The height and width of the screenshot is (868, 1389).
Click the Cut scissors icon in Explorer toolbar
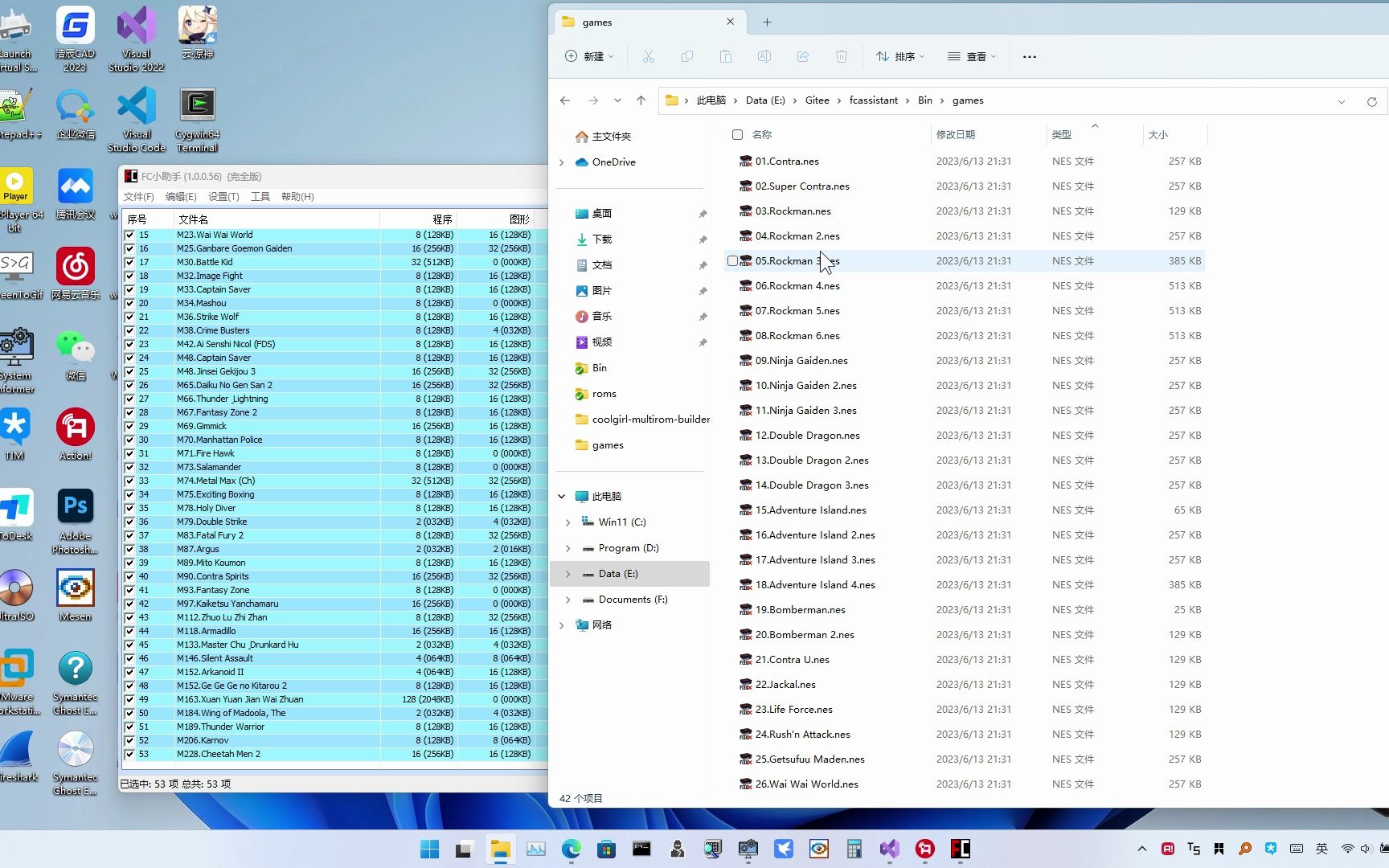648,56
